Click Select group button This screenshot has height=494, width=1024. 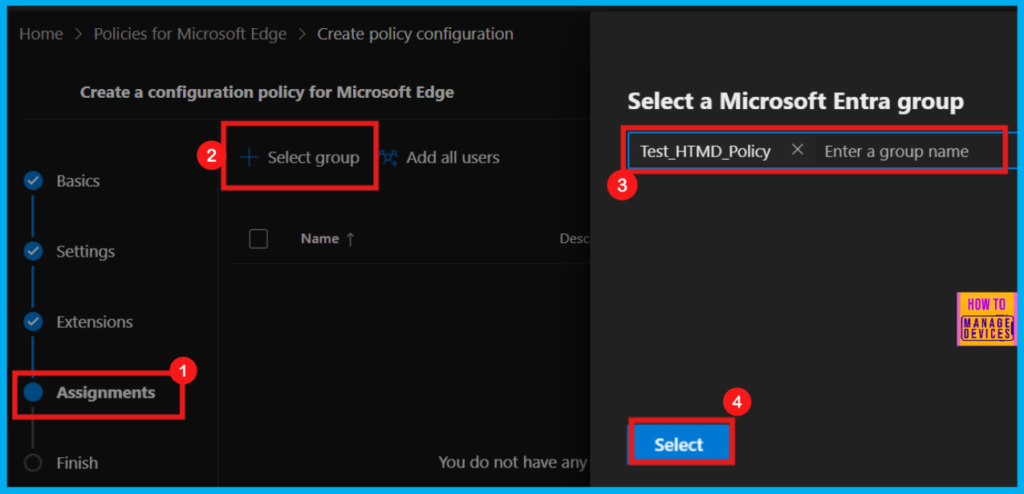pos(299,157)
